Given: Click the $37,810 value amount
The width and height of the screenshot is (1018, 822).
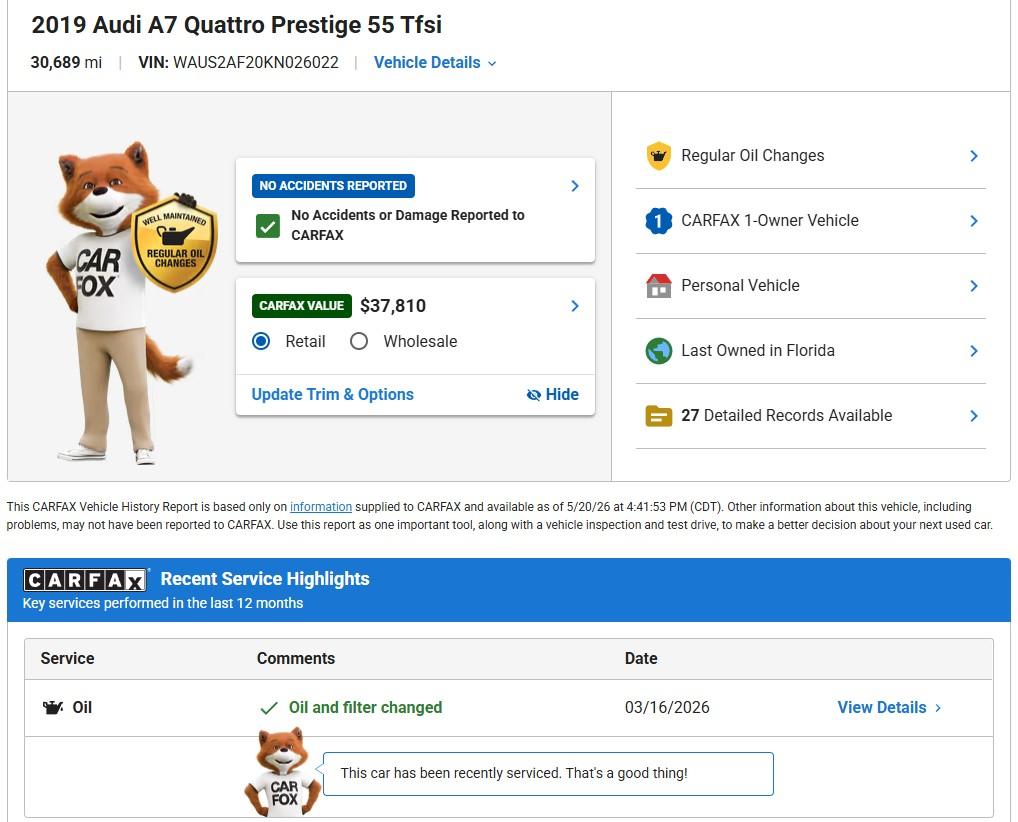Looking at the screenshot, I should click(393, 306).
